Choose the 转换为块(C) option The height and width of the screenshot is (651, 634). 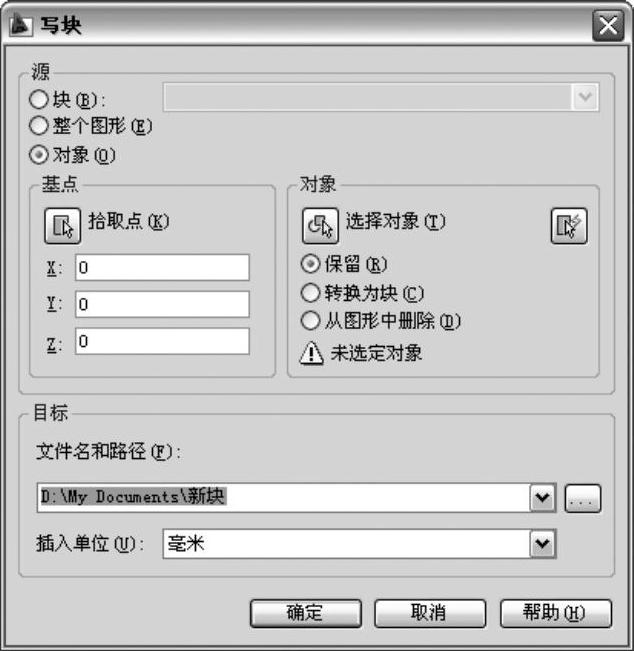tap(310, 293)
